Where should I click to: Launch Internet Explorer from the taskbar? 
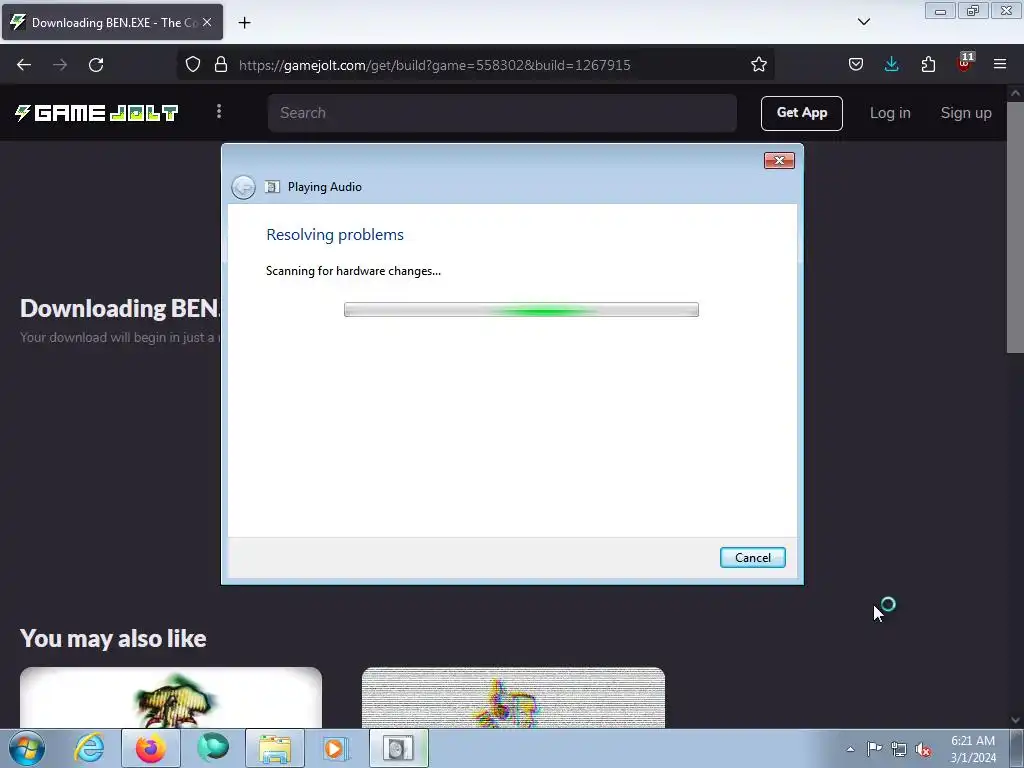[89, 748]
